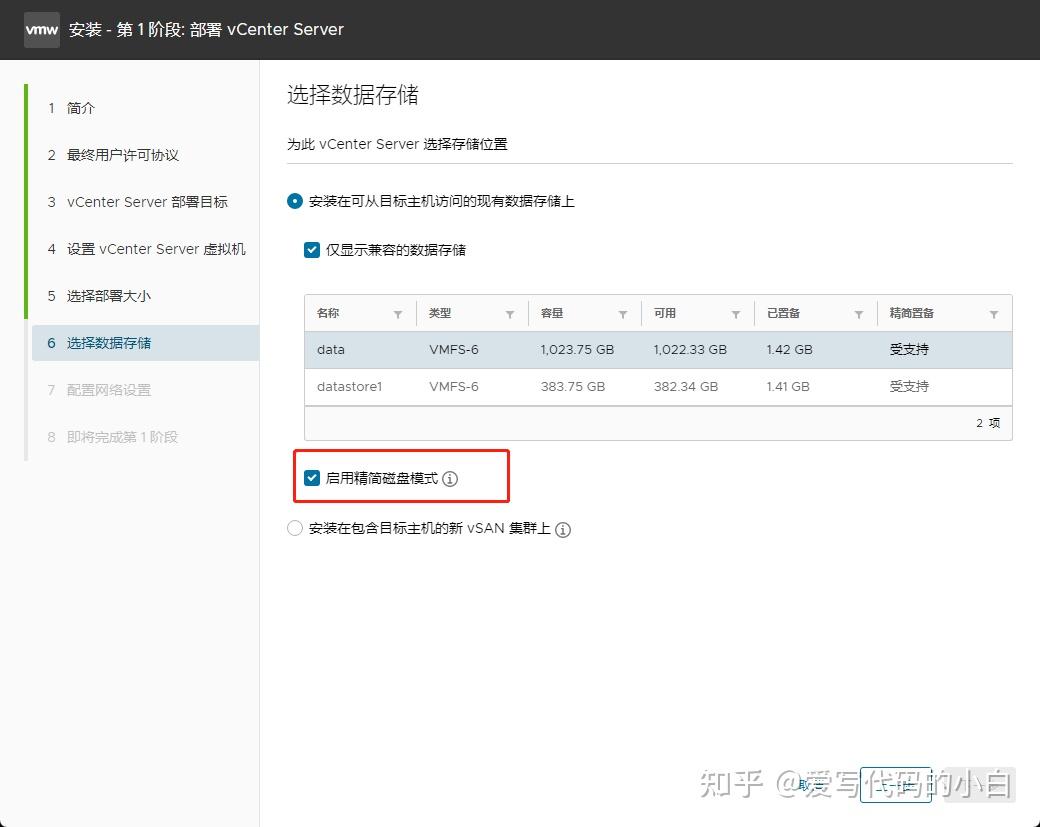Click 受支持 in data row

pos(909,350)
